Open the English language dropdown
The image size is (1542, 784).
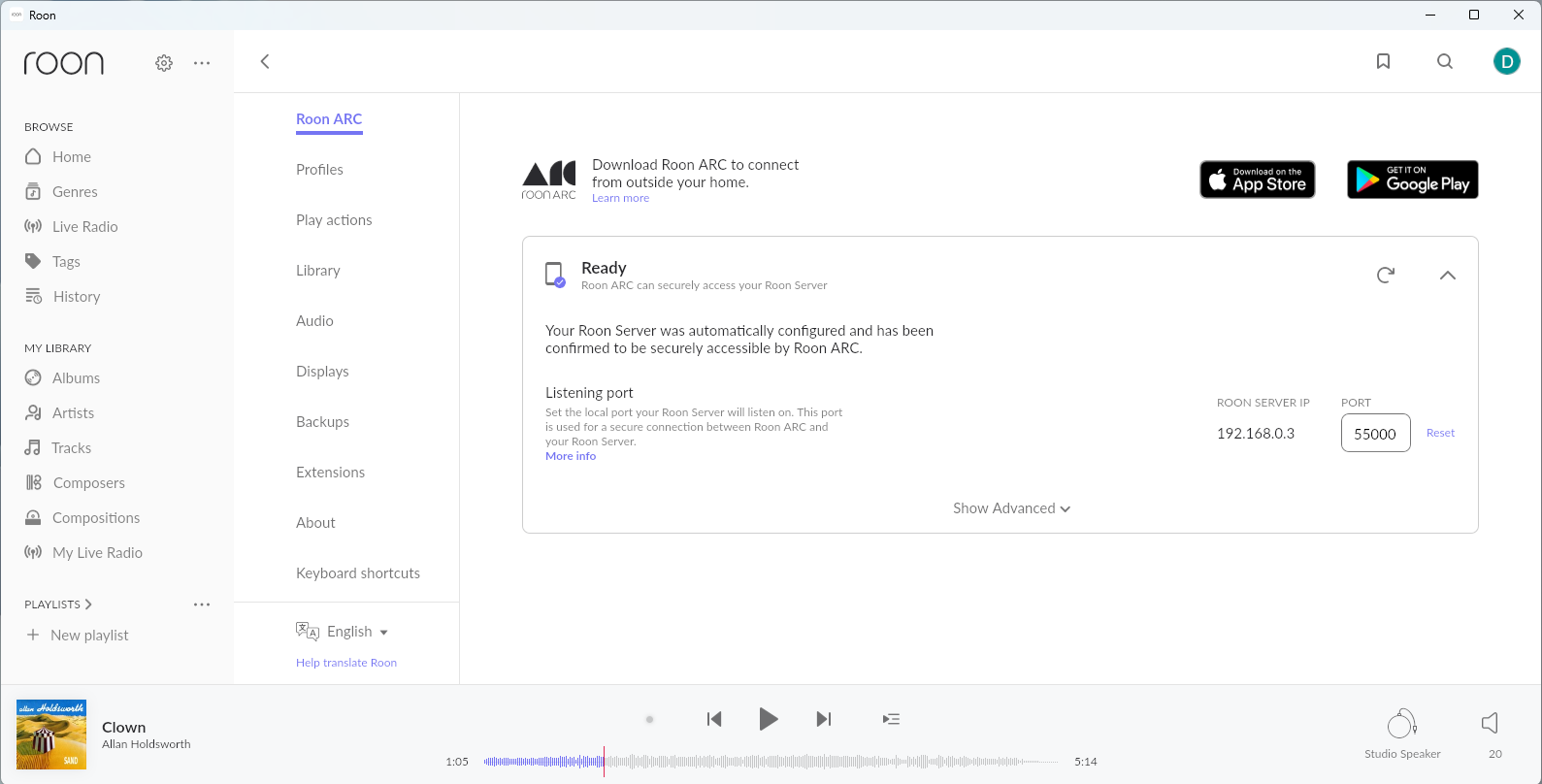[x=343, y=632]
